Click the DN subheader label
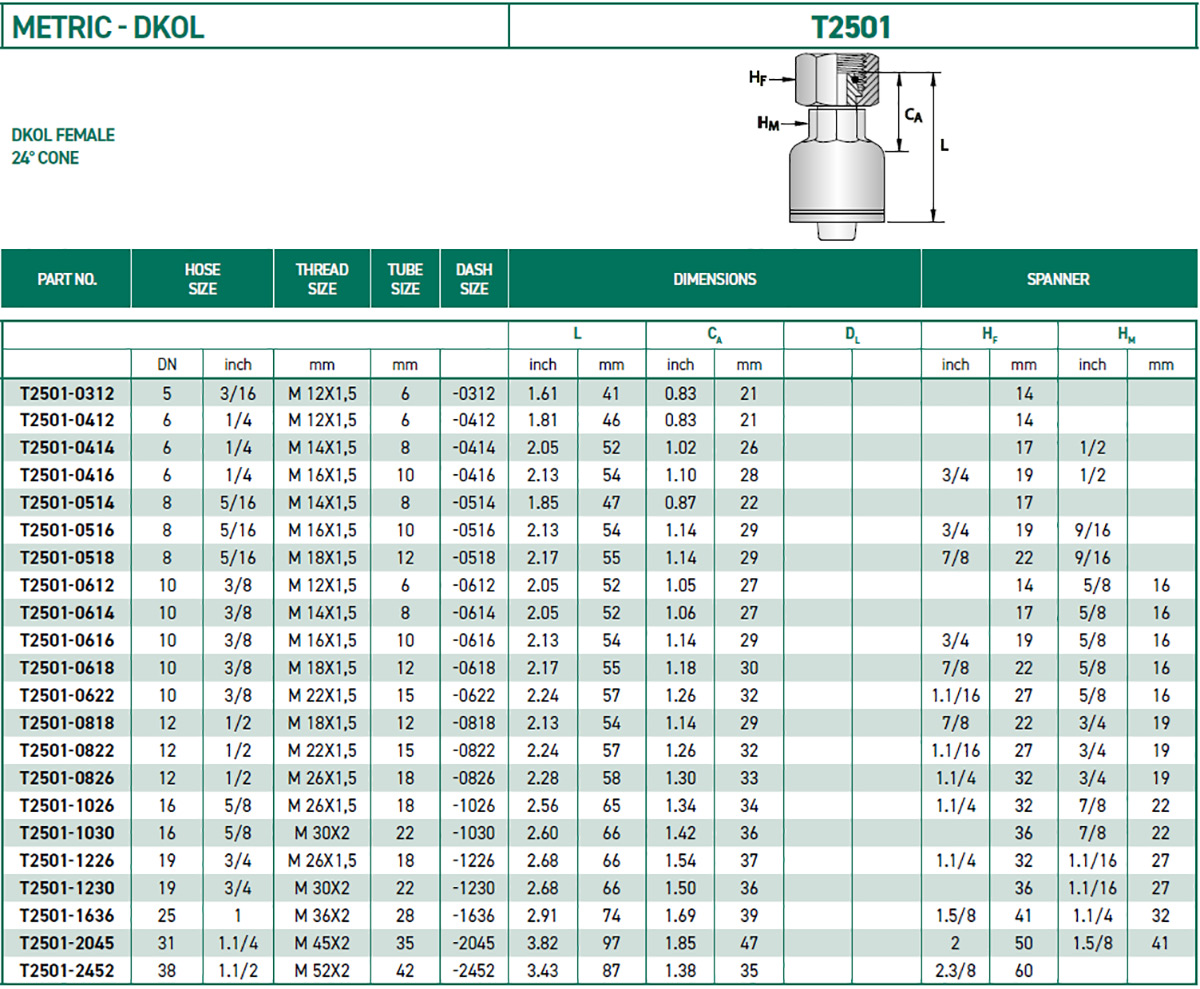Image resolution: width=1200 pixels, height=989 pixels. 167,365
